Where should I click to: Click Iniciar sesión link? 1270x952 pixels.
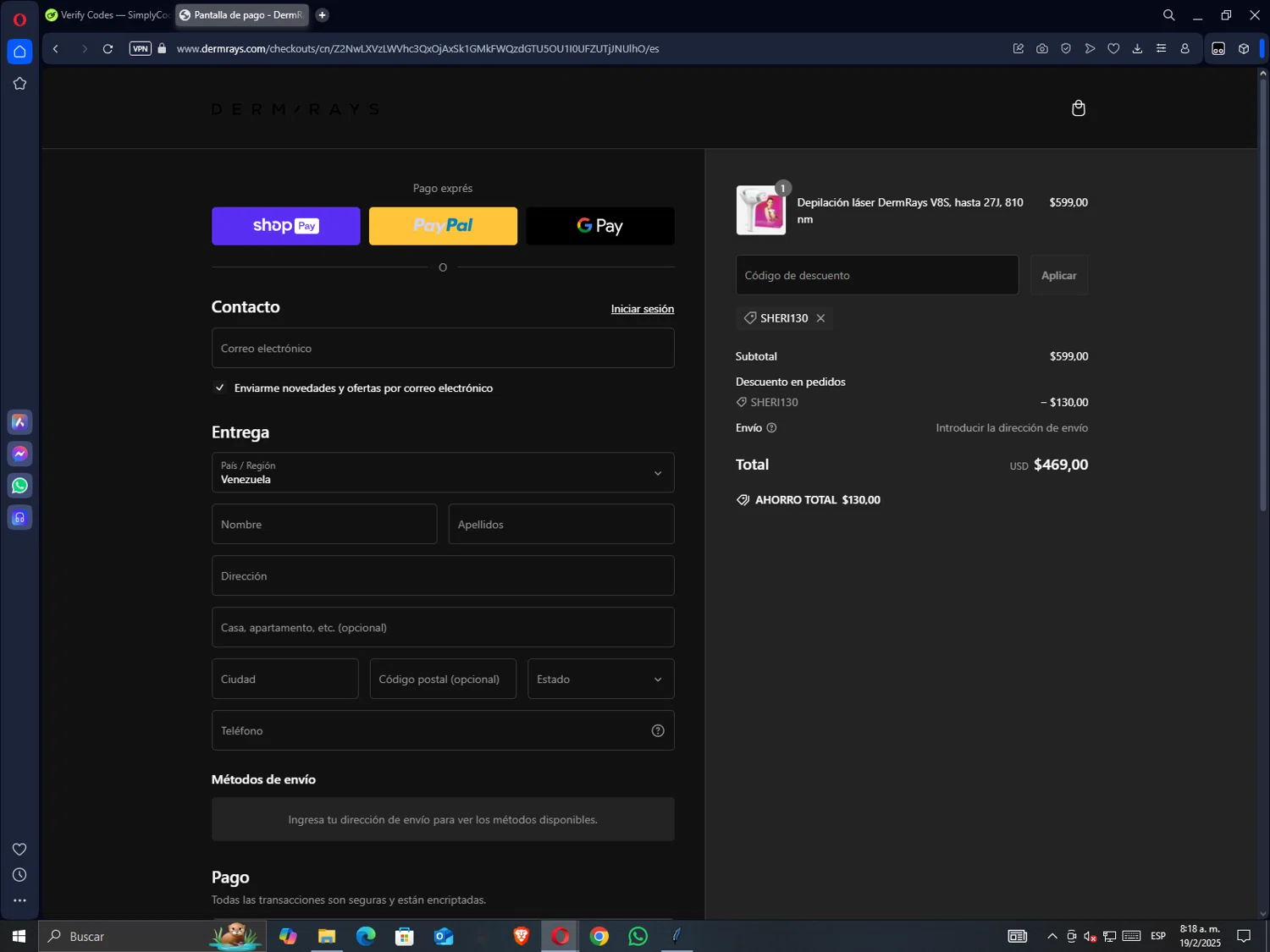click(643, 309)
